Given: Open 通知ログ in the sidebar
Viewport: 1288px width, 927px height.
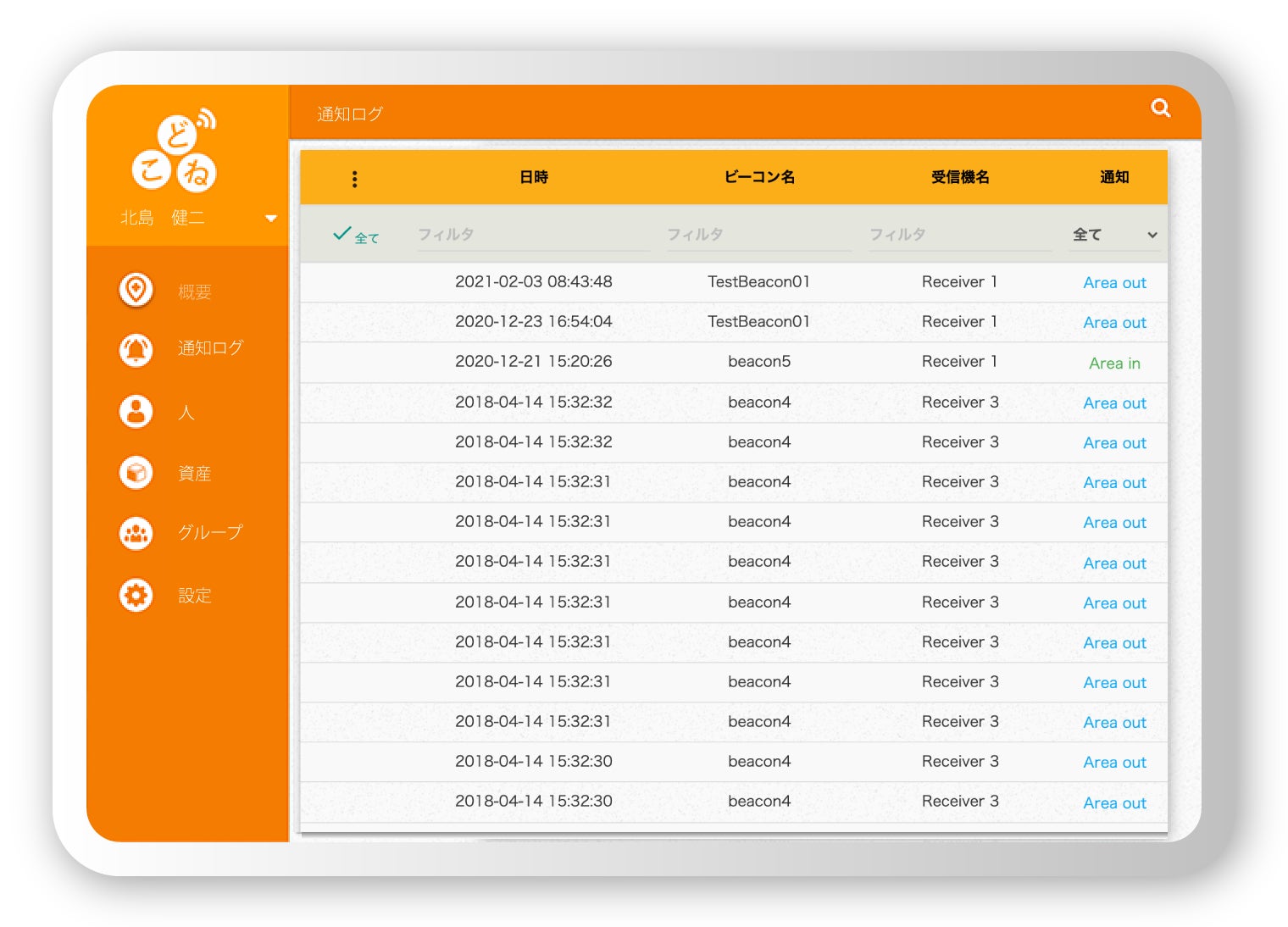Looking at the screenshot, I should 210,348.
